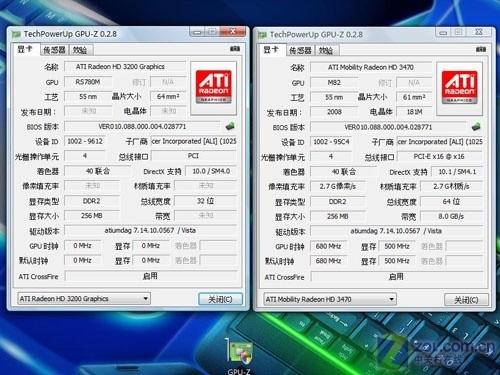Click pixel fillrate field 2.7 G像素/s
Viewport: 500px width, 375px height.
tap(338, 186)
